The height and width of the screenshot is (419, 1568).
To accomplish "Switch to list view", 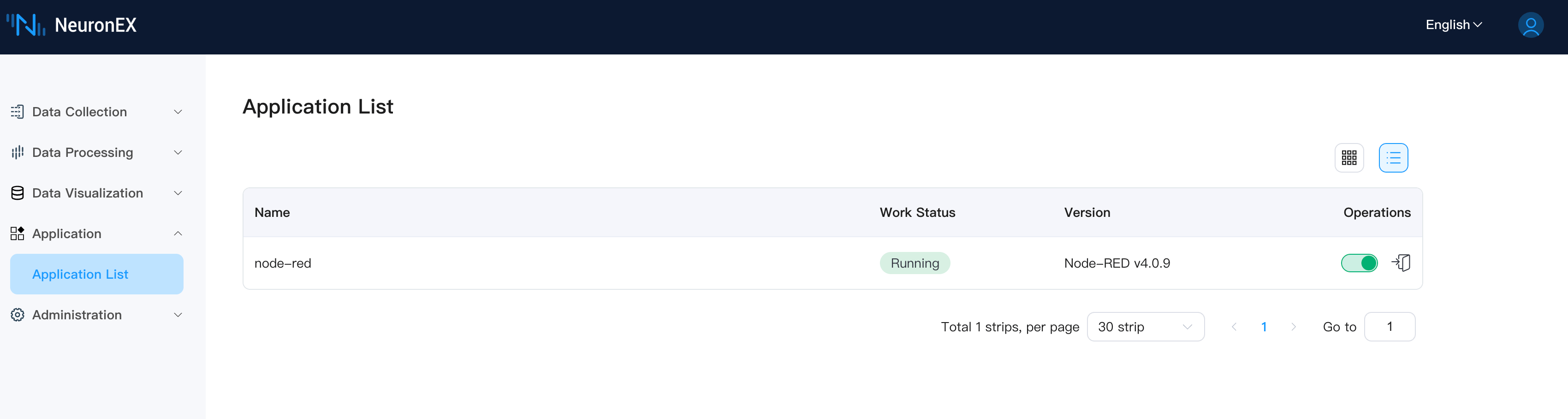I will coord(1394,158).
